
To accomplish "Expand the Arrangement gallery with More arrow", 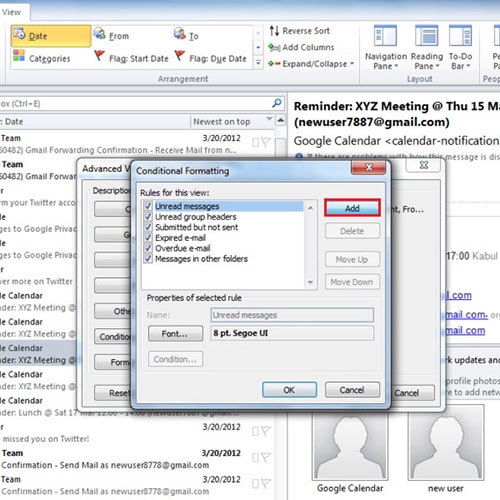I will [258, 62].
